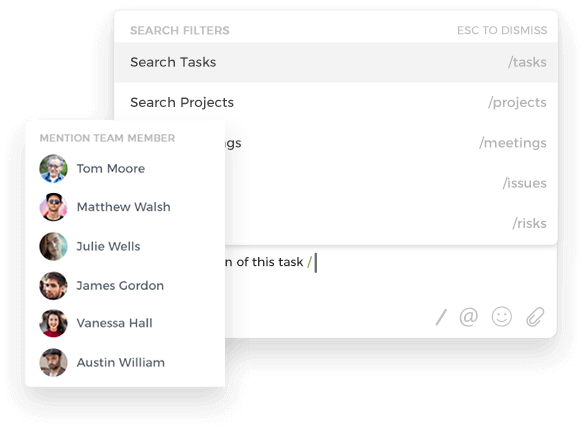Choose Julie Wells' avatar photo

click(x=53, y=246)
